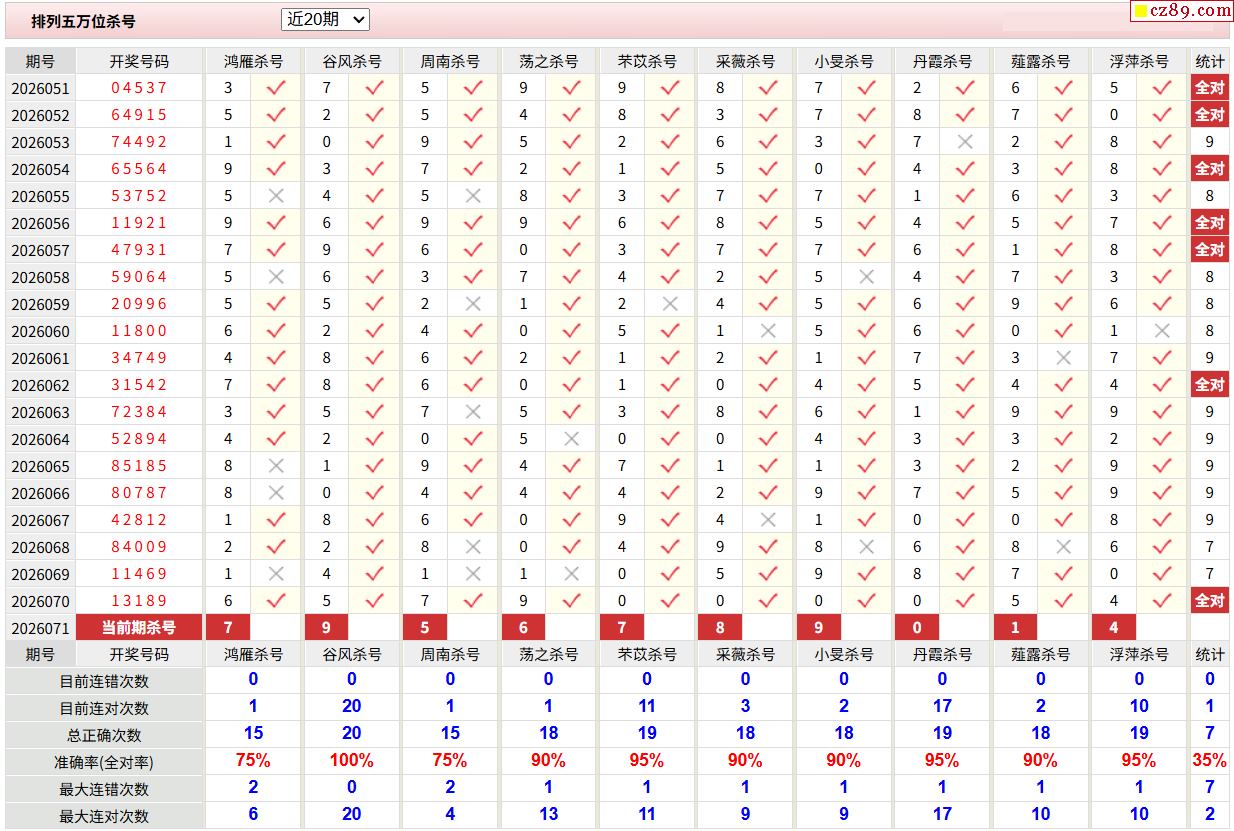Click the gray cross for 丹霞杀号 in 2026053
This screenshot has width=1234, height=831.
point(965,142)
